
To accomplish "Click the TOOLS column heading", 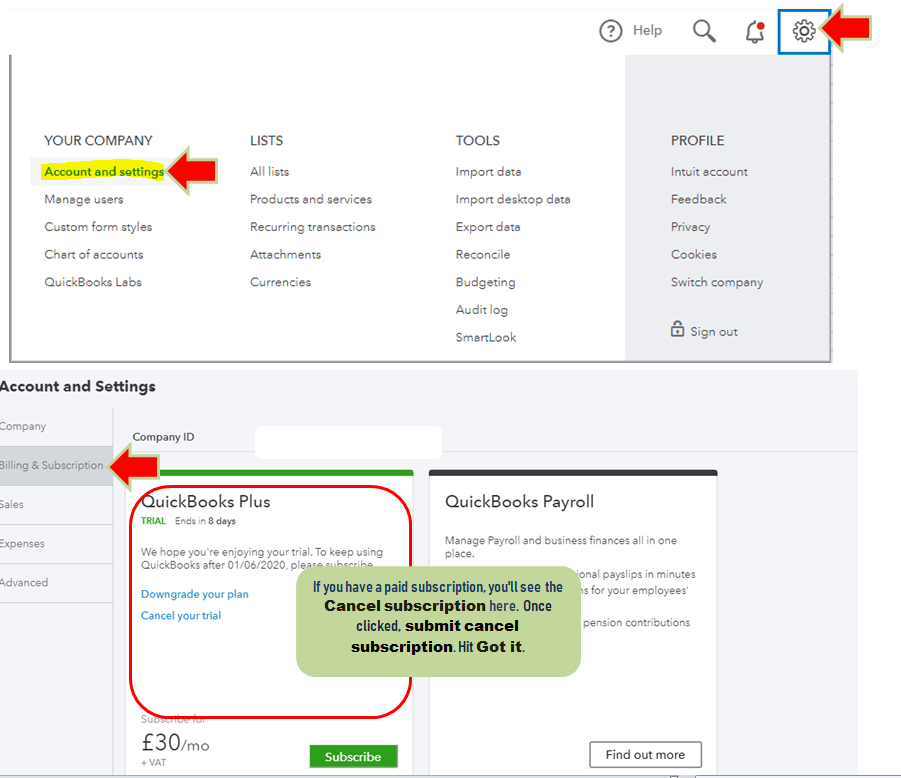I will (x=478, y=141).
